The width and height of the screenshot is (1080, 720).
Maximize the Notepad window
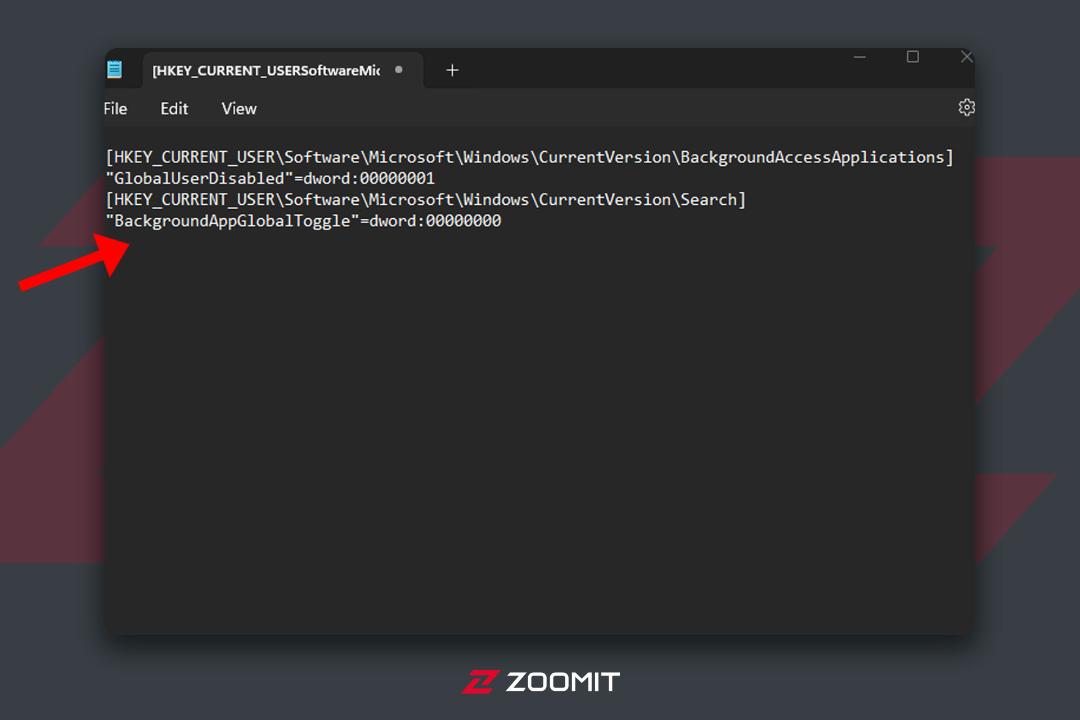point(913,56)
